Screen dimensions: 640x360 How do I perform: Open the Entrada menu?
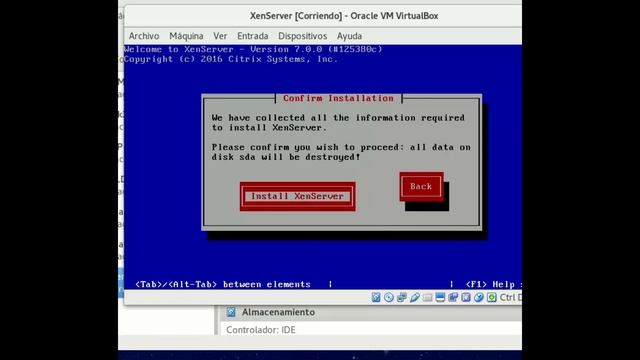253,36
